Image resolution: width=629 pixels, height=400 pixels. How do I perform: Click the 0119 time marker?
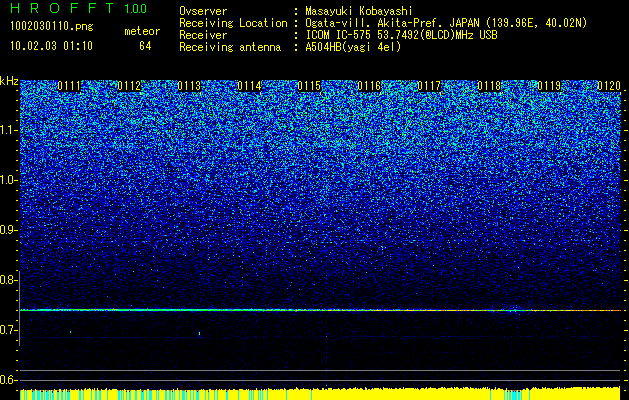tap(549, 86)
